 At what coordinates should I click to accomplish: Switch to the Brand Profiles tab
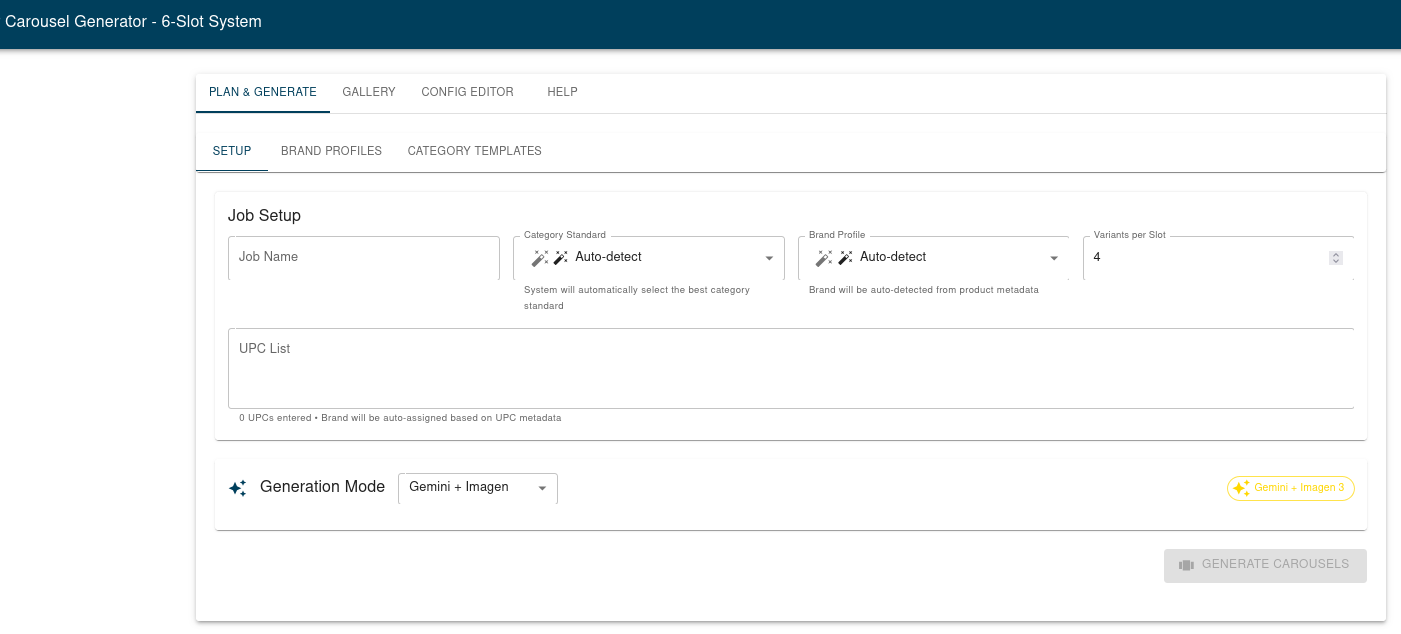pos(331,151)
